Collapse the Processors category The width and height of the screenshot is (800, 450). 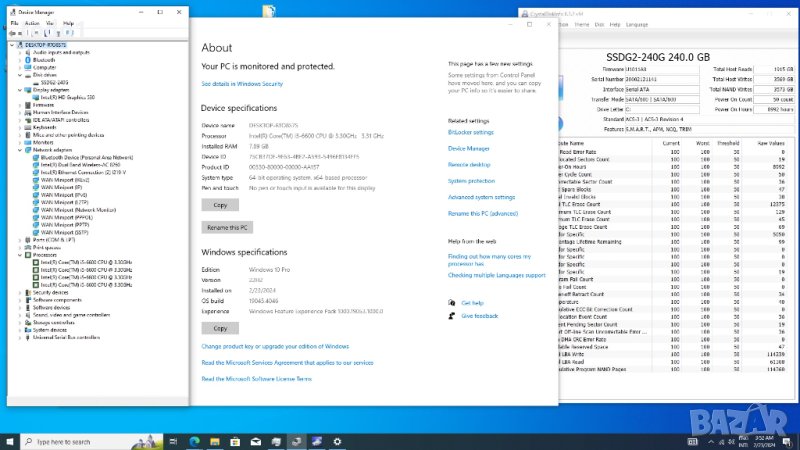coord(22,255)
